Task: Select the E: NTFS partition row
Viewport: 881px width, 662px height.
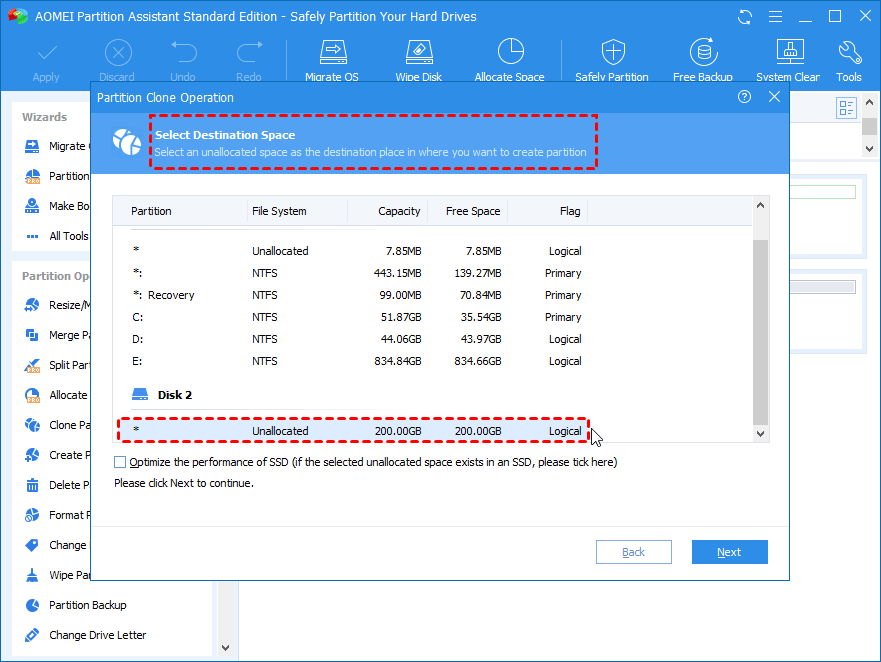Action: tap(353, 361)
